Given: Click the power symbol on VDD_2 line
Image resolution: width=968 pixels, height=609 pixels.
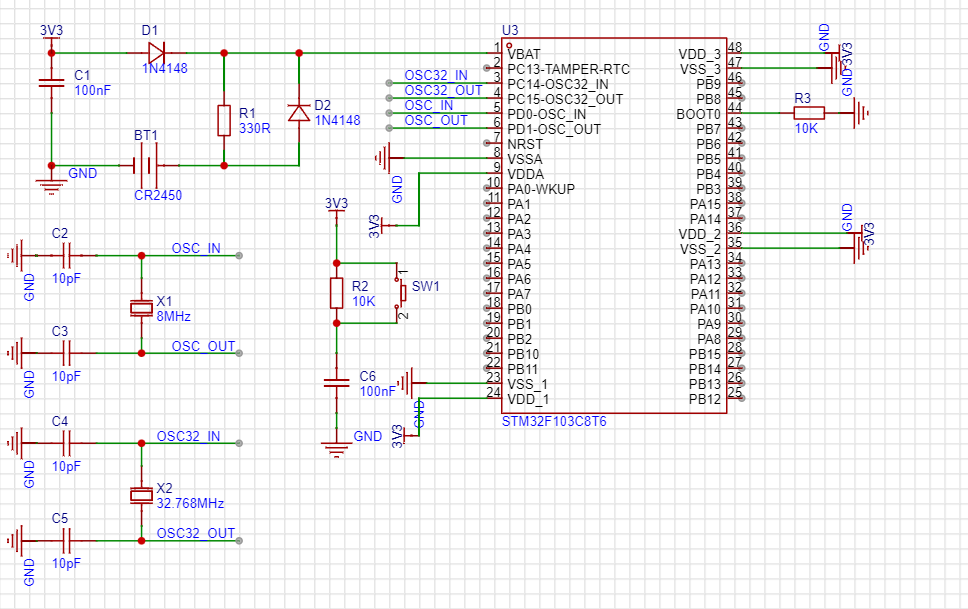Looking at the screenshot, I should pos(861,233).
